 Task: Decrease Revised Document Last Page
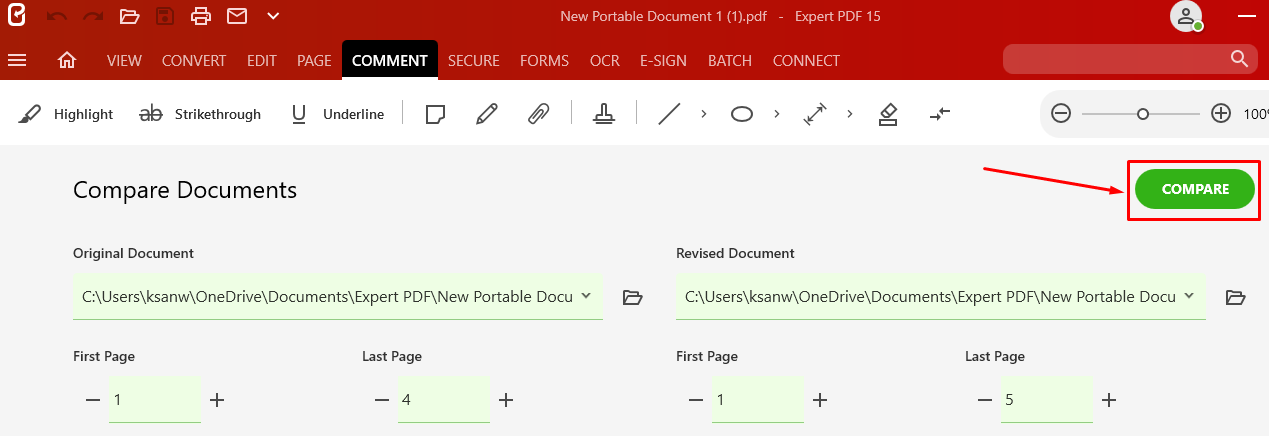point(984,400)
